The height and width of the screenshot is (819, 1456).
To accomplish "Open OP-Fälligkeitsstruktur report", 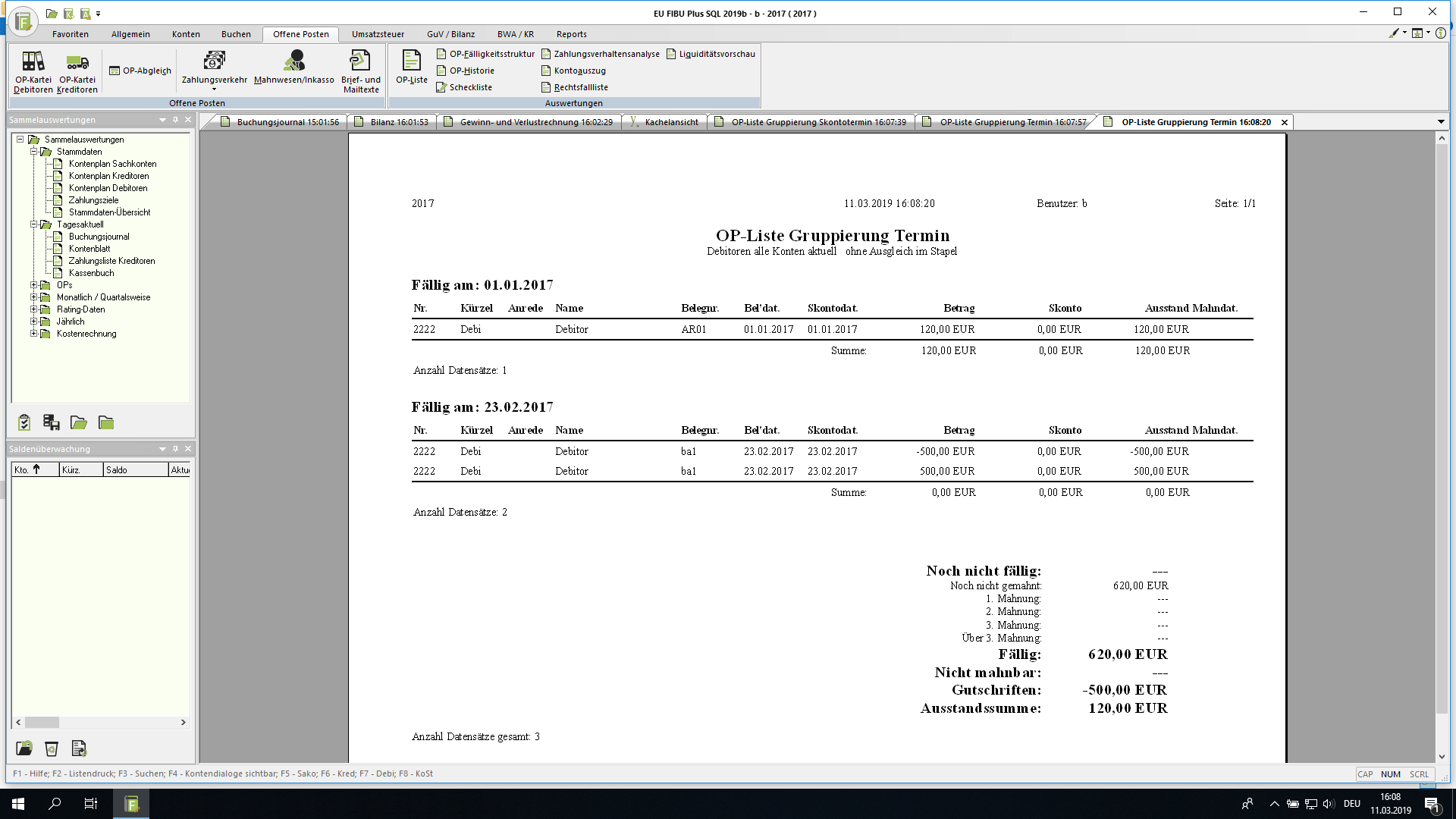I will (485, 54).
